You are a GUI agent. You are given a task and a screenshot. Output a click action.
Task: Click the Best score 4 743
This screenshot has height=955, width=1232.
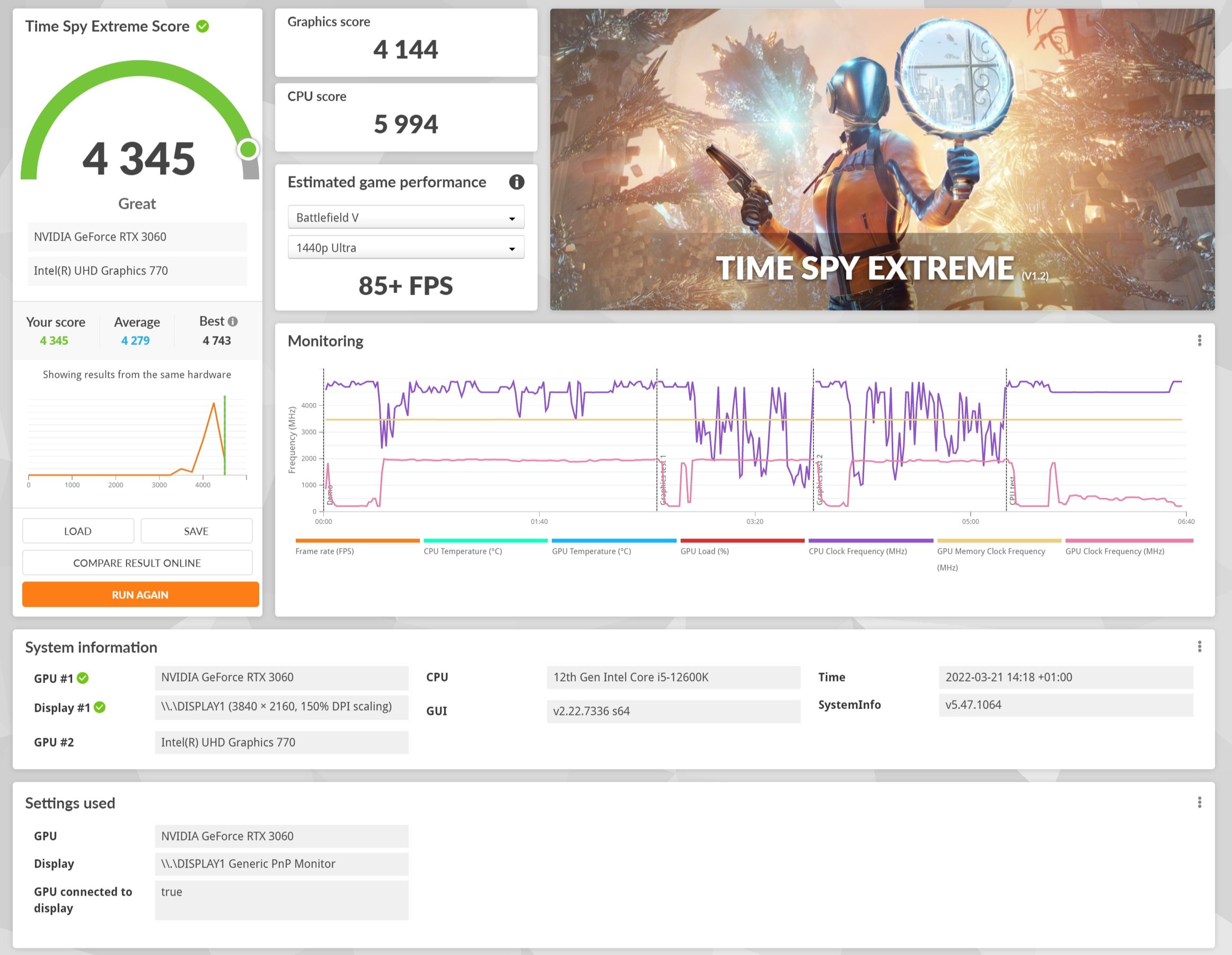[x=217, y=340]
